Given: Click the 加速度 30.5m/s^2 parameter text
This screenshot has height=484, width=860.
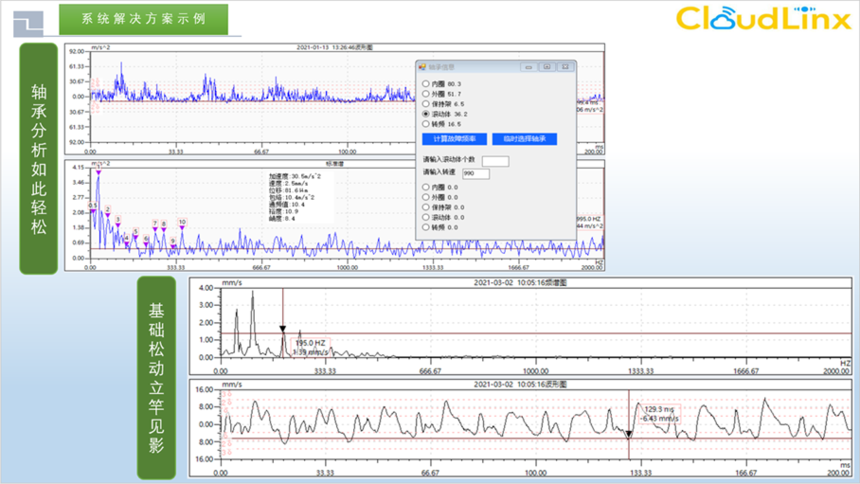Looking at the screenshot, I should coord(295,176).
